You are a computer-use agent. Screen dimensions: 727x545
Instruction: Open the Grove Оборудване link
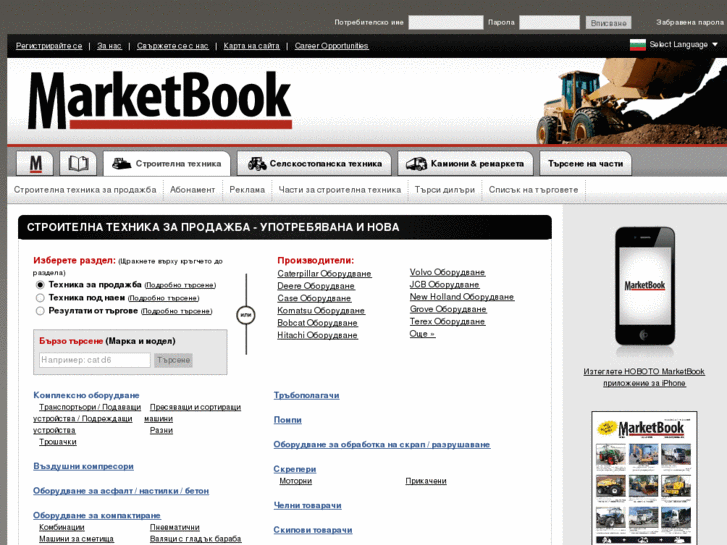[x=448, y=309]
